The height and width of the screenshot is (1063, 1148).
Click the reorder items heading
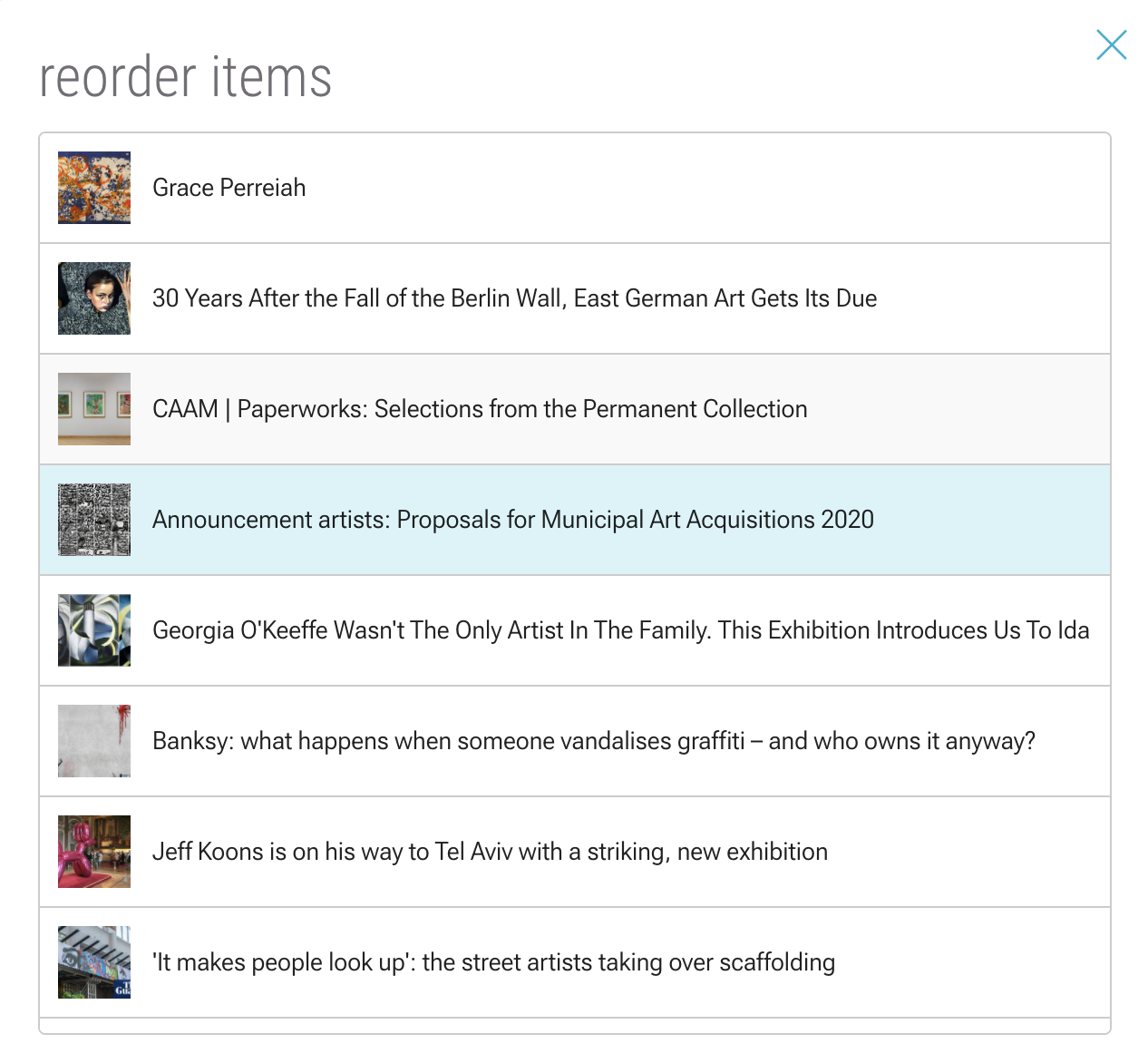coord(186,76)
